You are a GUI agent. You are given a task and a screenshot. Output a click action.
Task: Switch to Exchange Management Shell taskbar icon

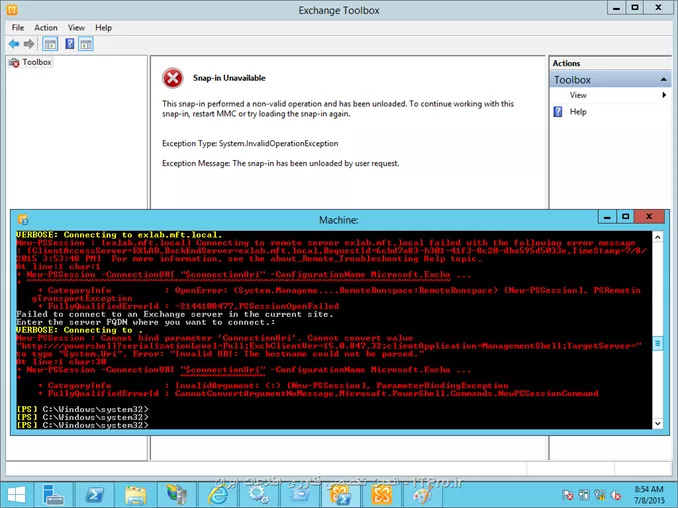(340, 495)
